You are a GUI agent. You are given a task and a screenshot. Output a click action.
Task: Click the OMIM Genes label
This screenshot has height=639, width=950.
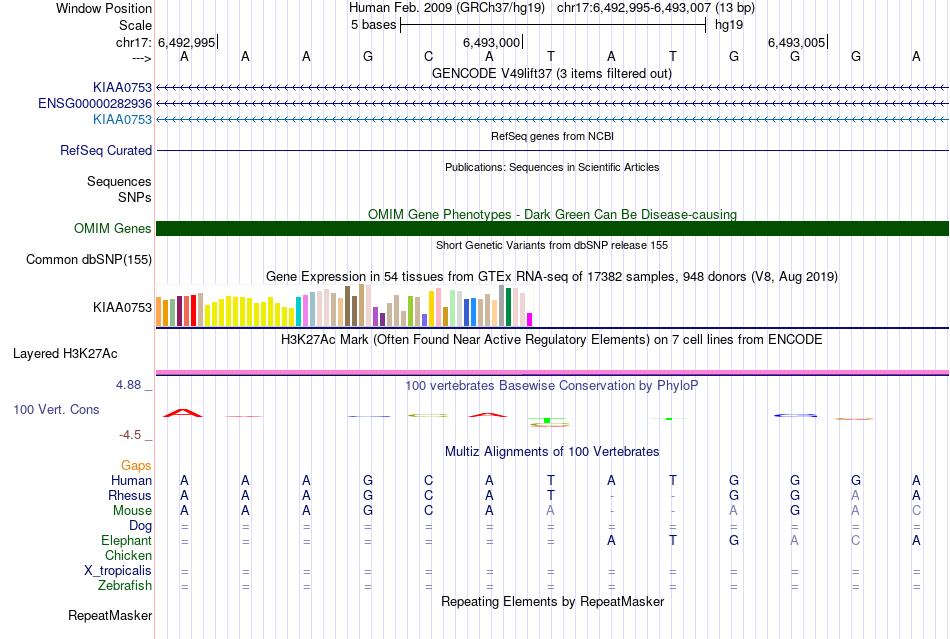point(113,228)
